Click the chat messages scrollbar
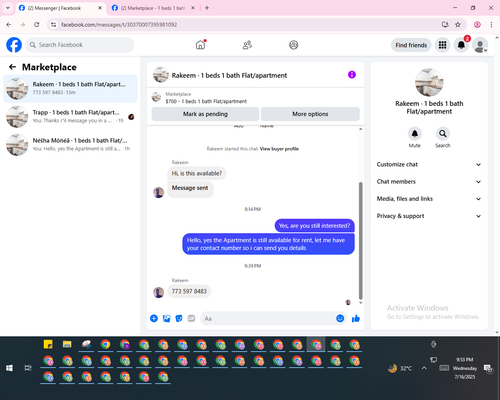 point(360,240)
